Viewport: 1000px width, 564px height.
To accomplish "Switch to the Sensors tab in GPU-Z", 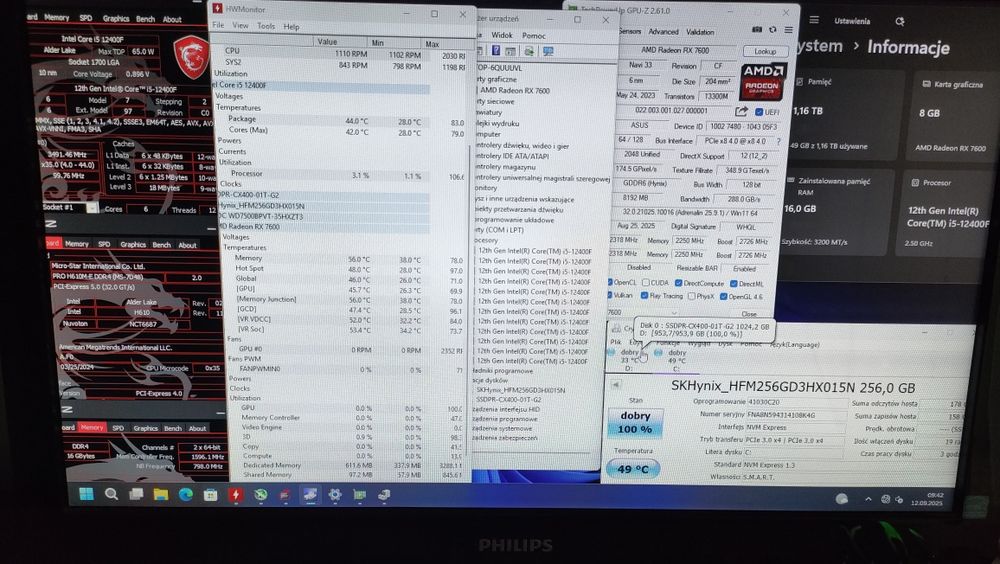I will [x=629, y=31].
